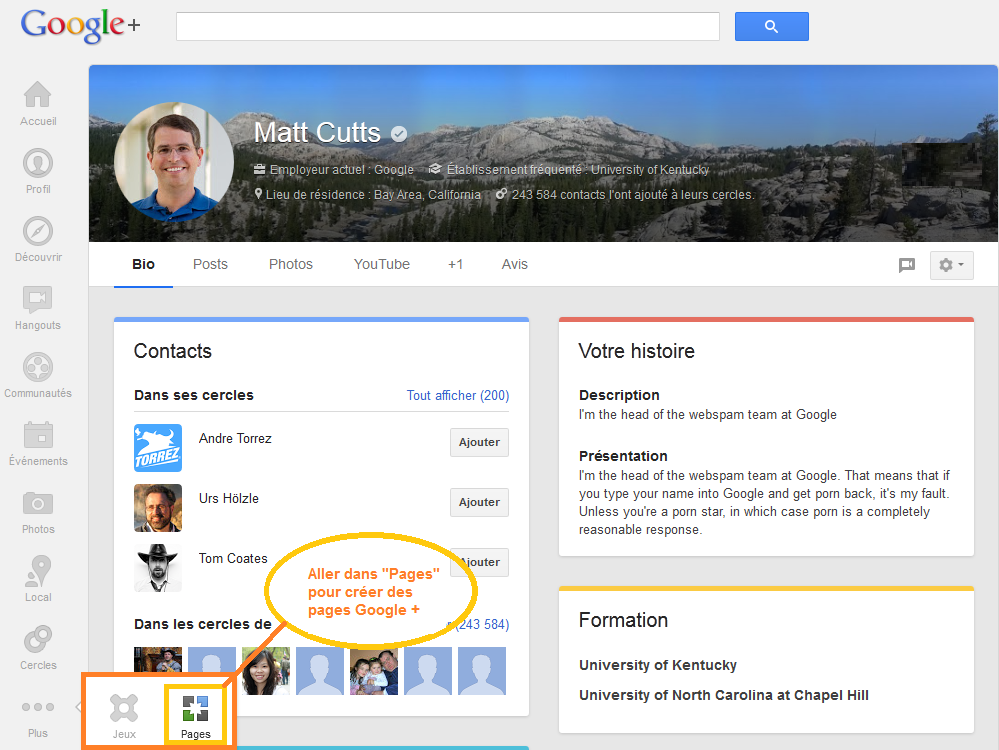This screenshot has height=750, width=999.
Task: Open Communautés in the sidebar
Action: (38, 368)
